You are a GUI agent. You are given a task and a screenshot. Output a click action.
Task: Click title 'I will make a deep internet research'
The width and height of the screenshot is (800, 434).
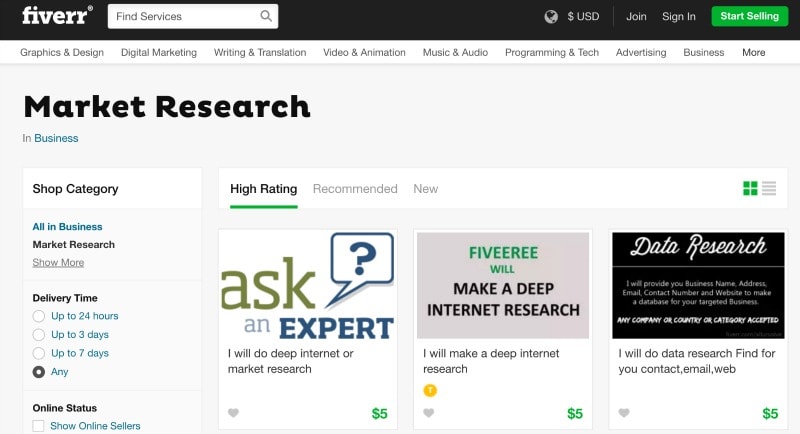[x=491, y=361]
